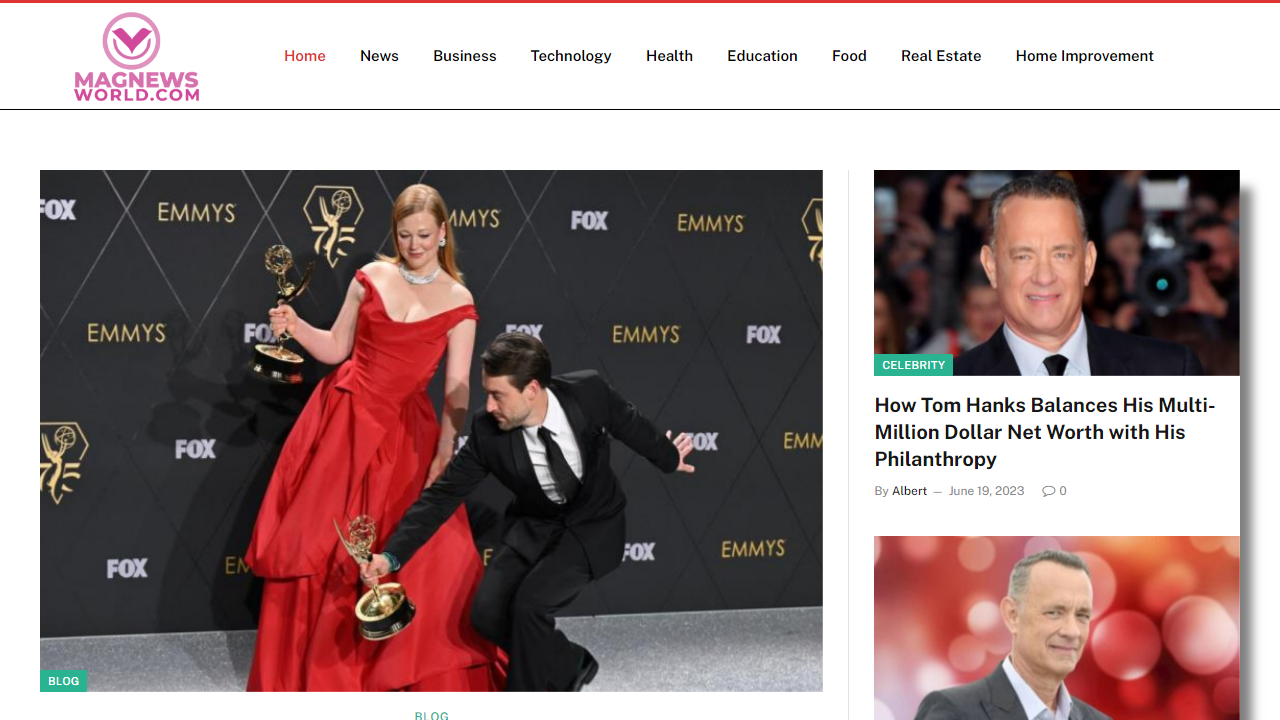Open comments via the speech bubble icon

[1047, 490]
